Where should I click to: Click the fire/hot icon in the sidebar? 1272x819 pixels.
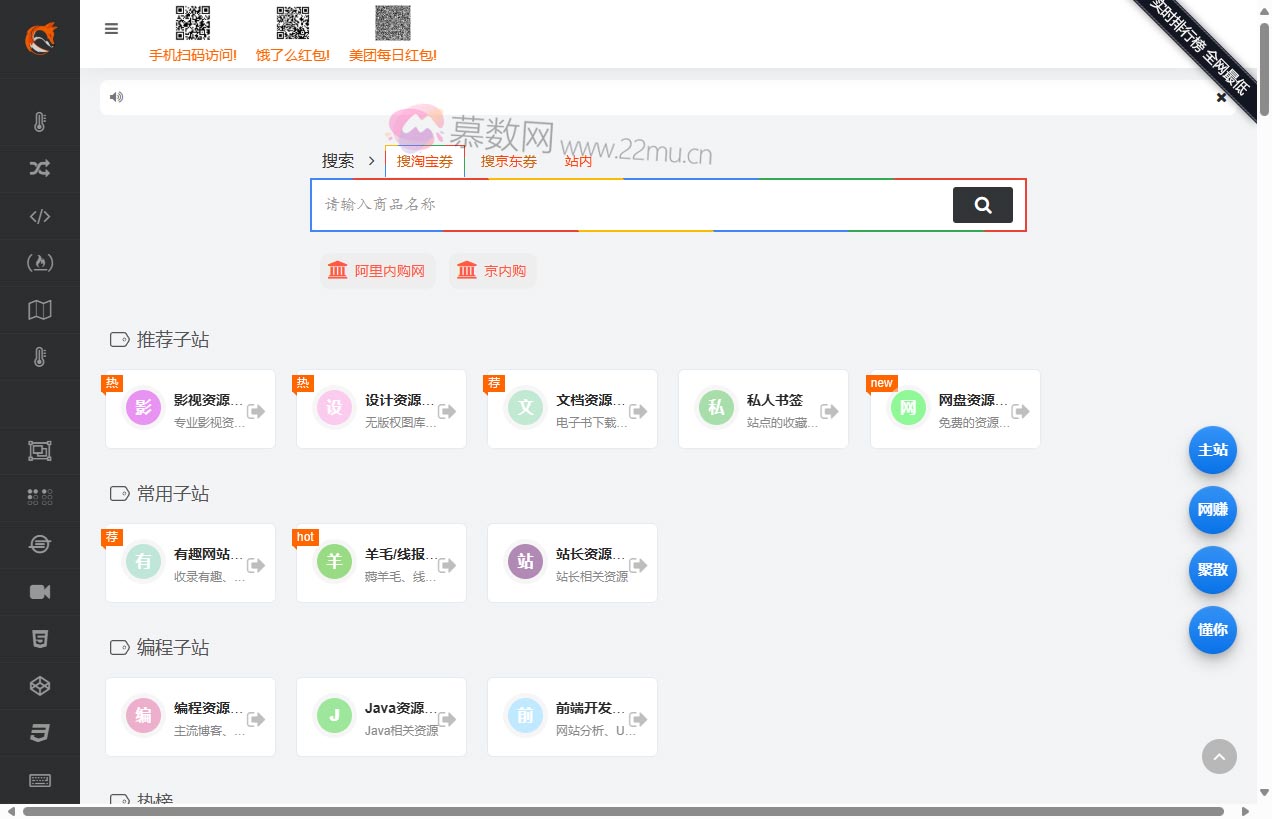[x=40, y=262]
